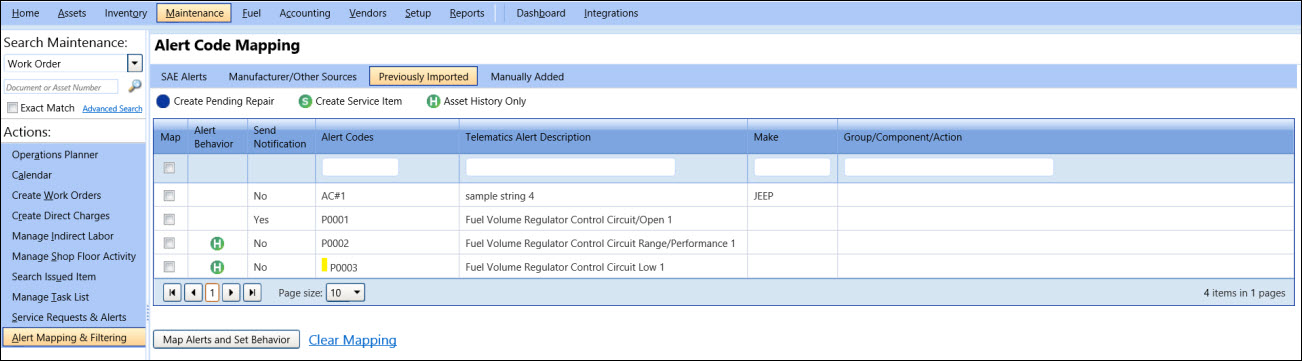Jump to the last page arrow

(252, 293)
